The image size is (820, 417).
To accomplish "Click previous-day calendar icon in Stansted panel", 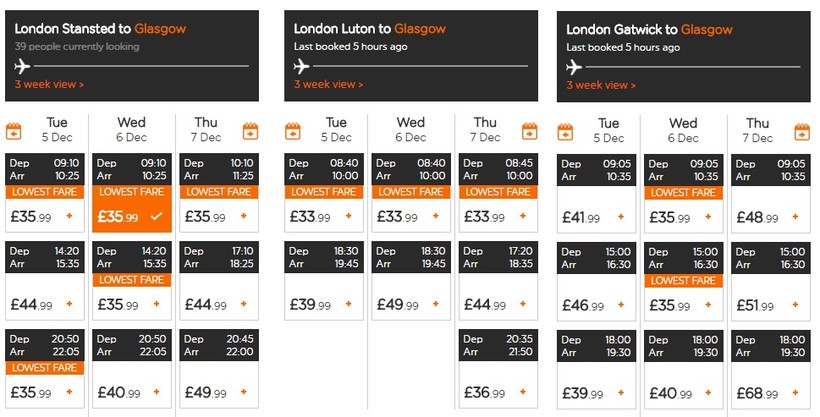I will pyautogui.click(x=14, y=131).
